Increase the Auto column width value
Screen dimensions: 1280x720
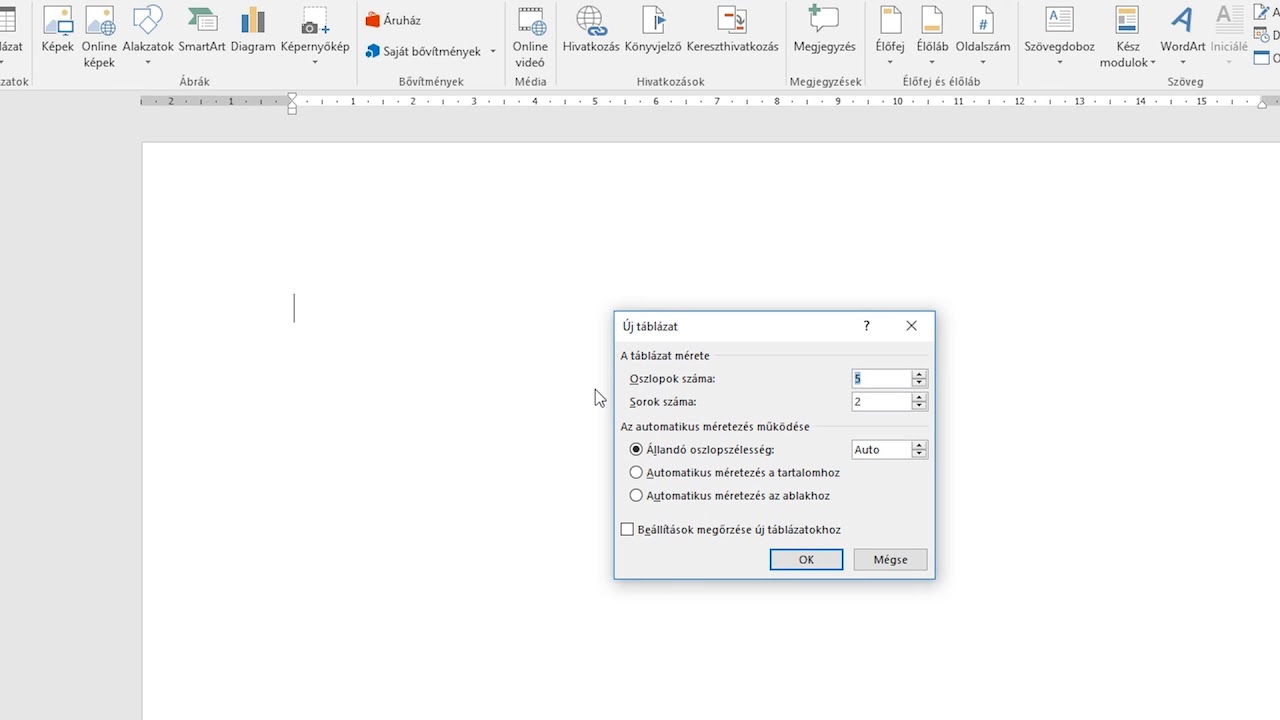(920, 445)
